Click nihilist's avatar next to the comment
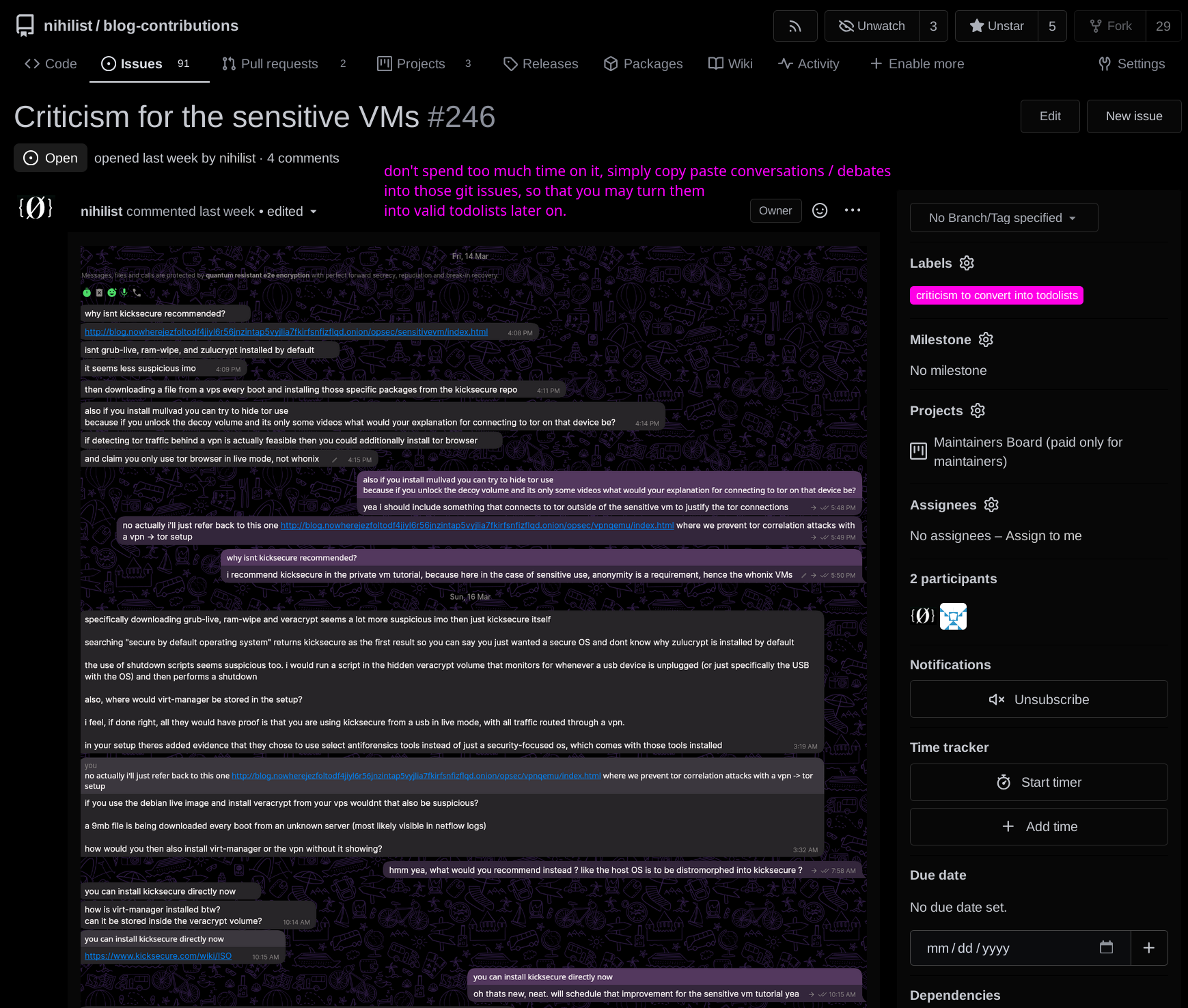 tap(36, 208)
